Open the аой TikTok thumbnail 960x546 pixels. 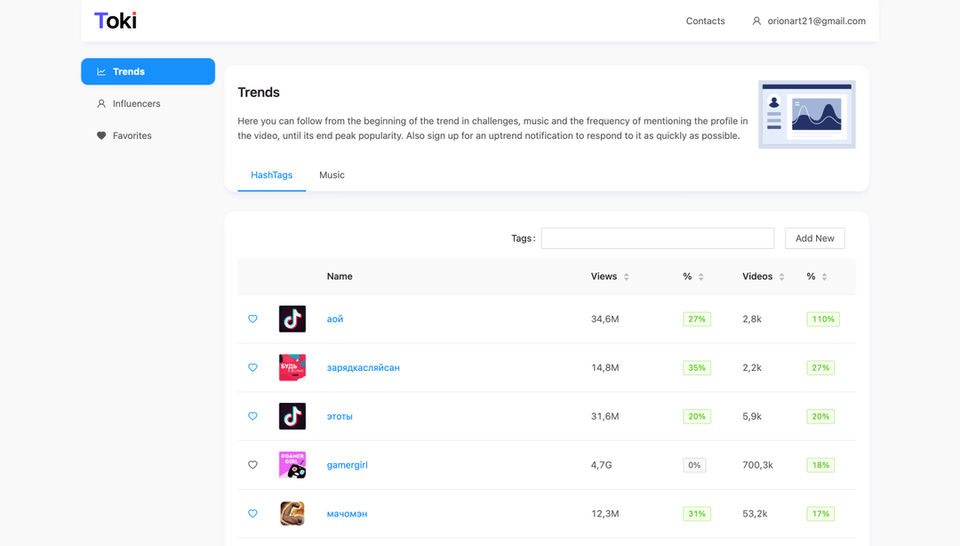point(292,319)
